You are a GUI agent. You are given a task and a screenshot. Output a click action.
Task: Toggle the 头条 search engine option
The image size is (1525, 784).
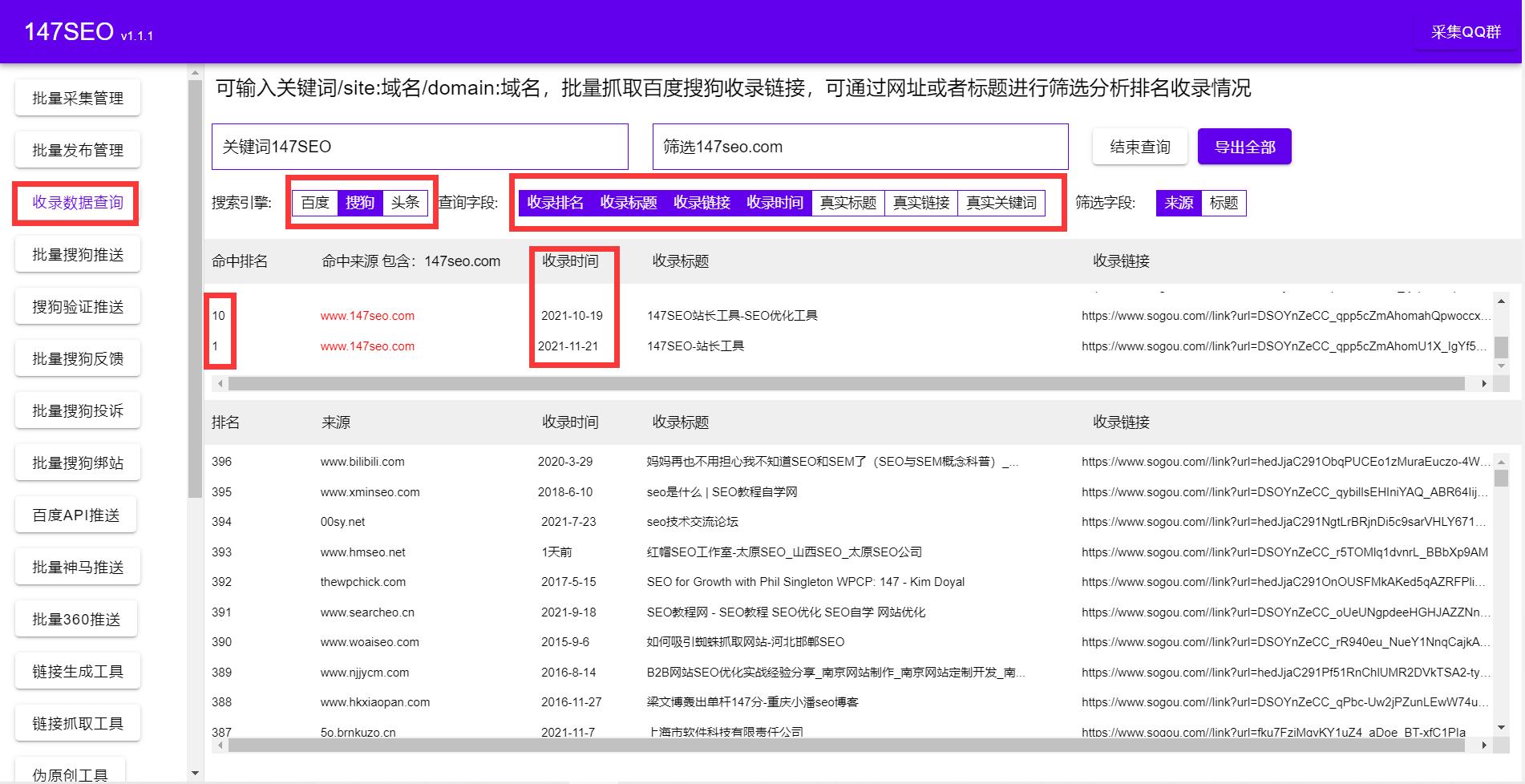(x=406, y=203)
